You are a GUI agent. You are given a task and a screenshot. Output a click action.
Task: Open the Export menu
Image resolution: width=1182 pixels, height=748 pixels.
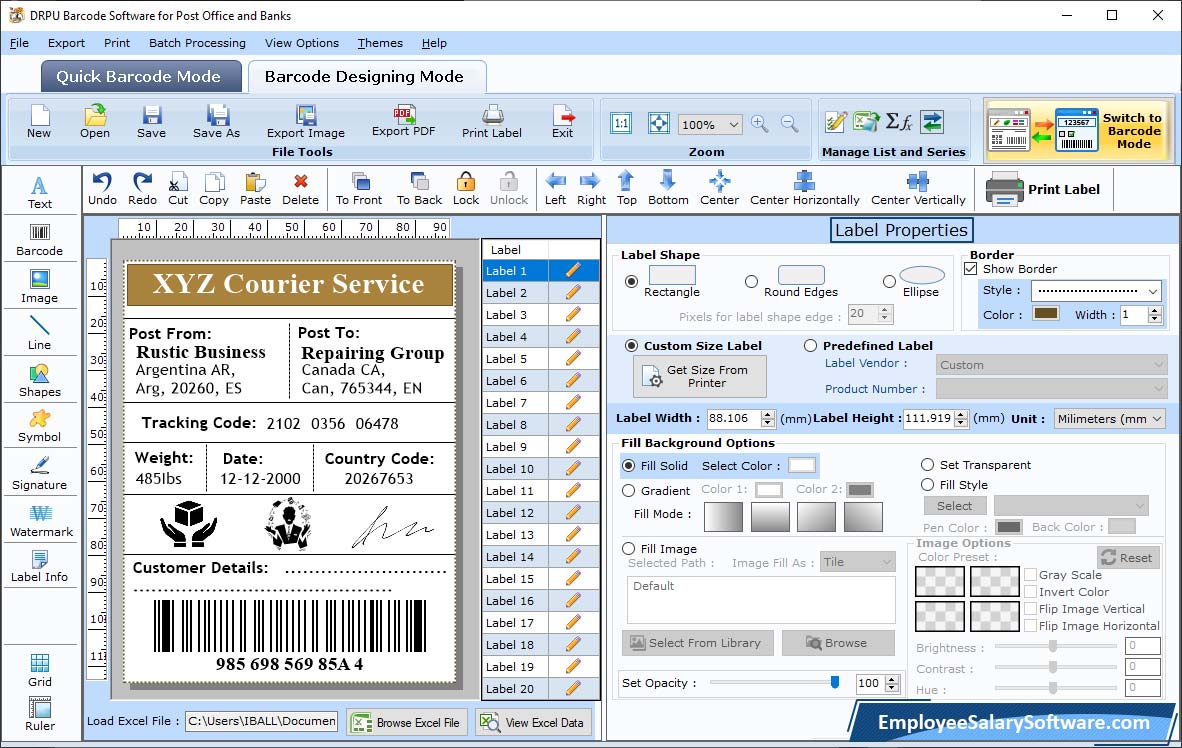(x=66, y=43)
